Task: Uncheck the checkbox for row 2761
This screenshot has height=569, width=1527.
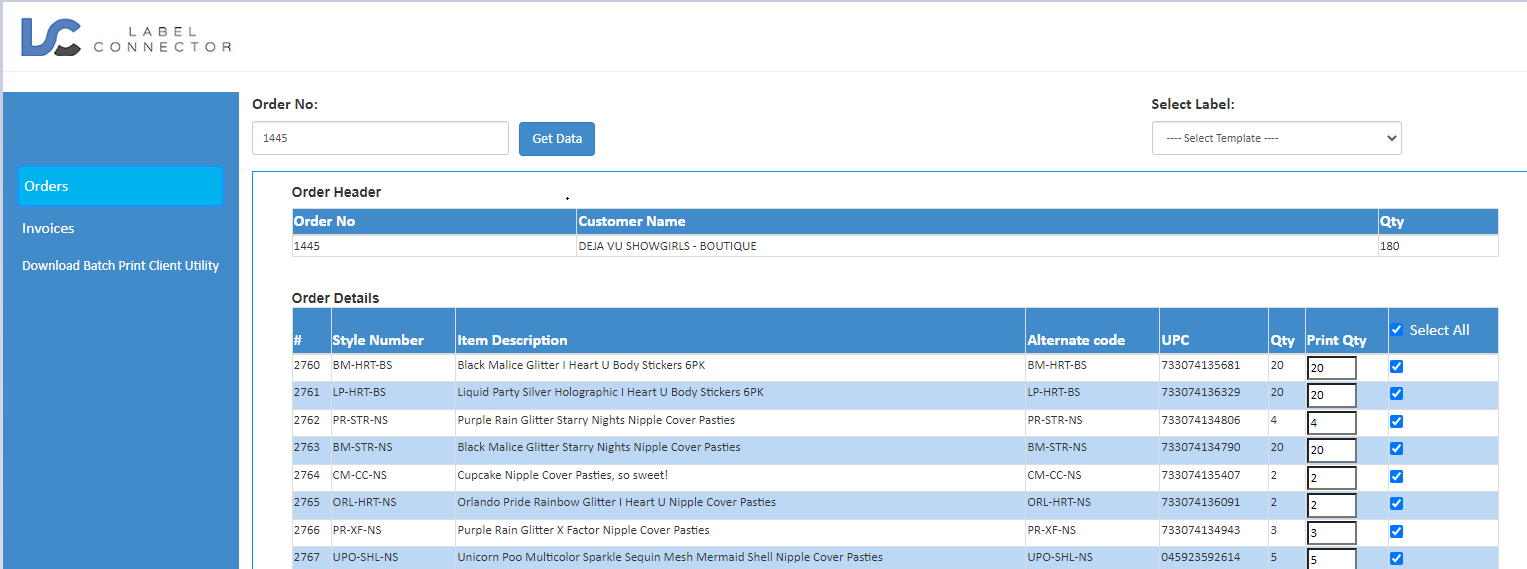Action: (1397, 393)
